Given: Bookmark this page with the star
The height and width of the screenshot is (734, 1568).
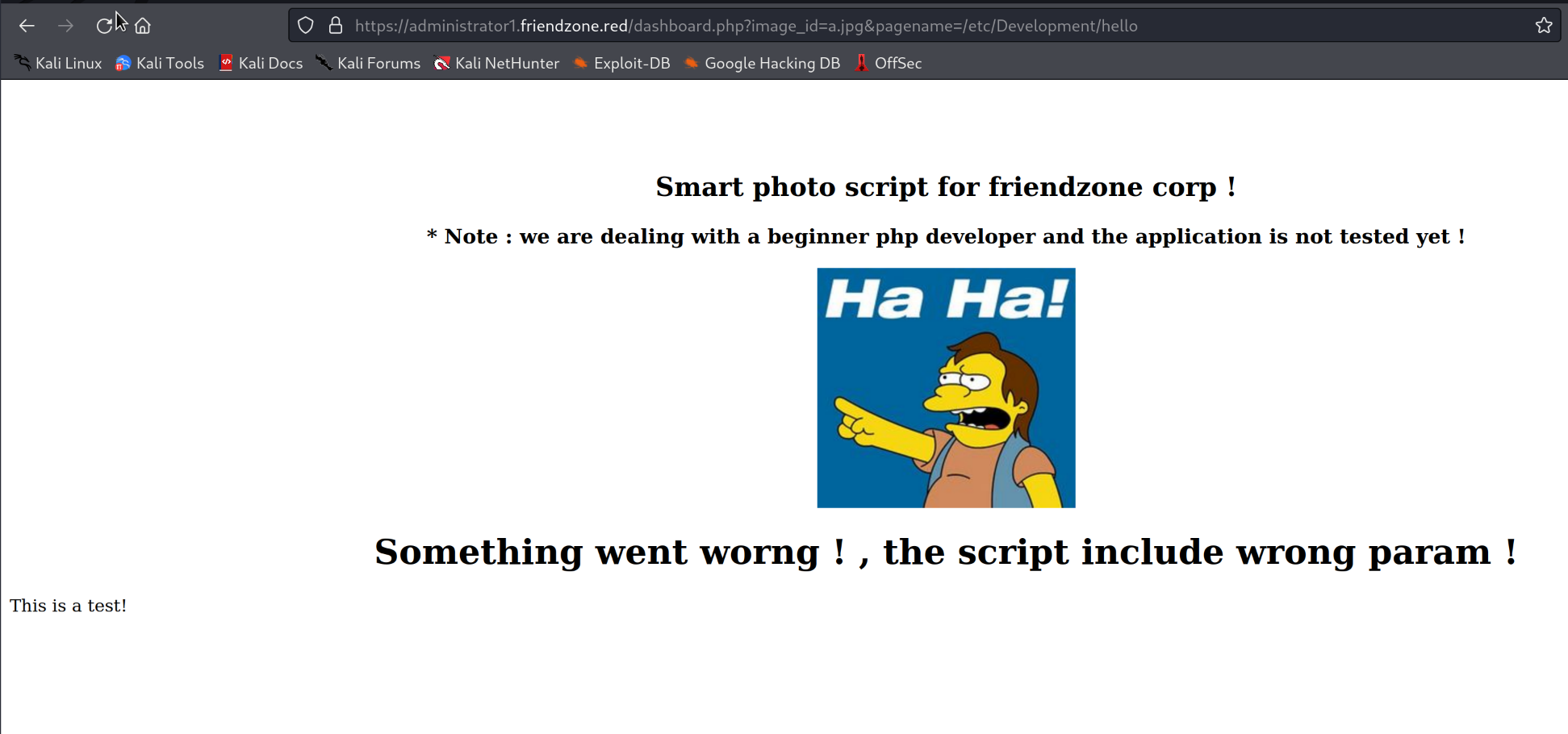Looking at the screenshot, I should point(1543,26).
